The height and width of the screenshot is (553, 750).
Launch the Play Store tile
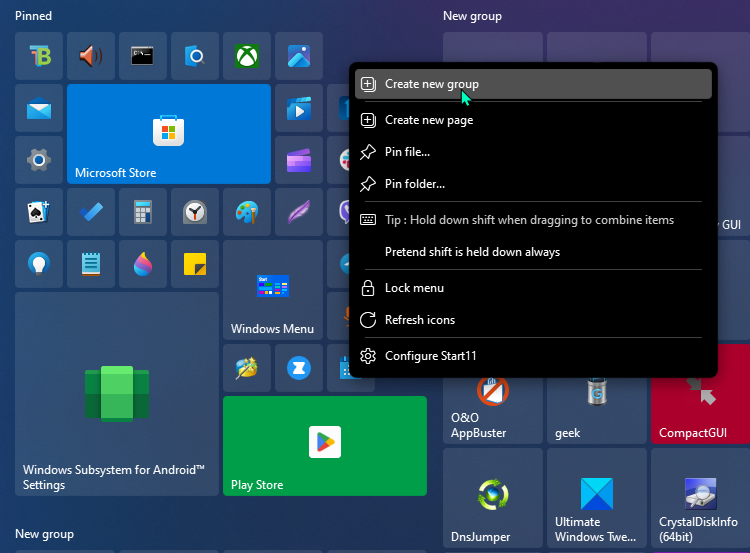pos(325,446)
